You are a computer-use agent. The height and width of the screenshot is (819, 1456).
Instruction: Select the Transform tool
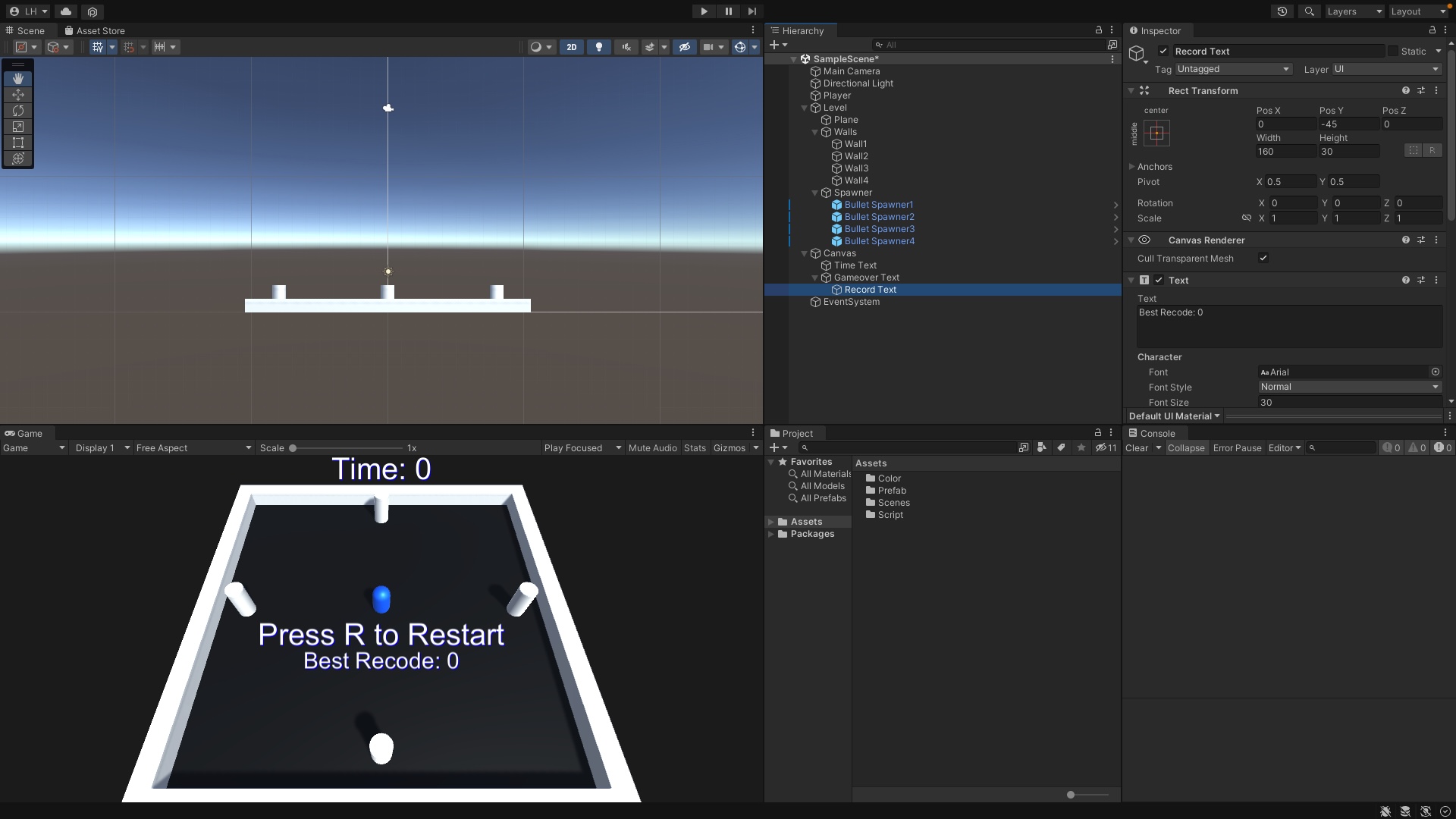coord(18,158)
